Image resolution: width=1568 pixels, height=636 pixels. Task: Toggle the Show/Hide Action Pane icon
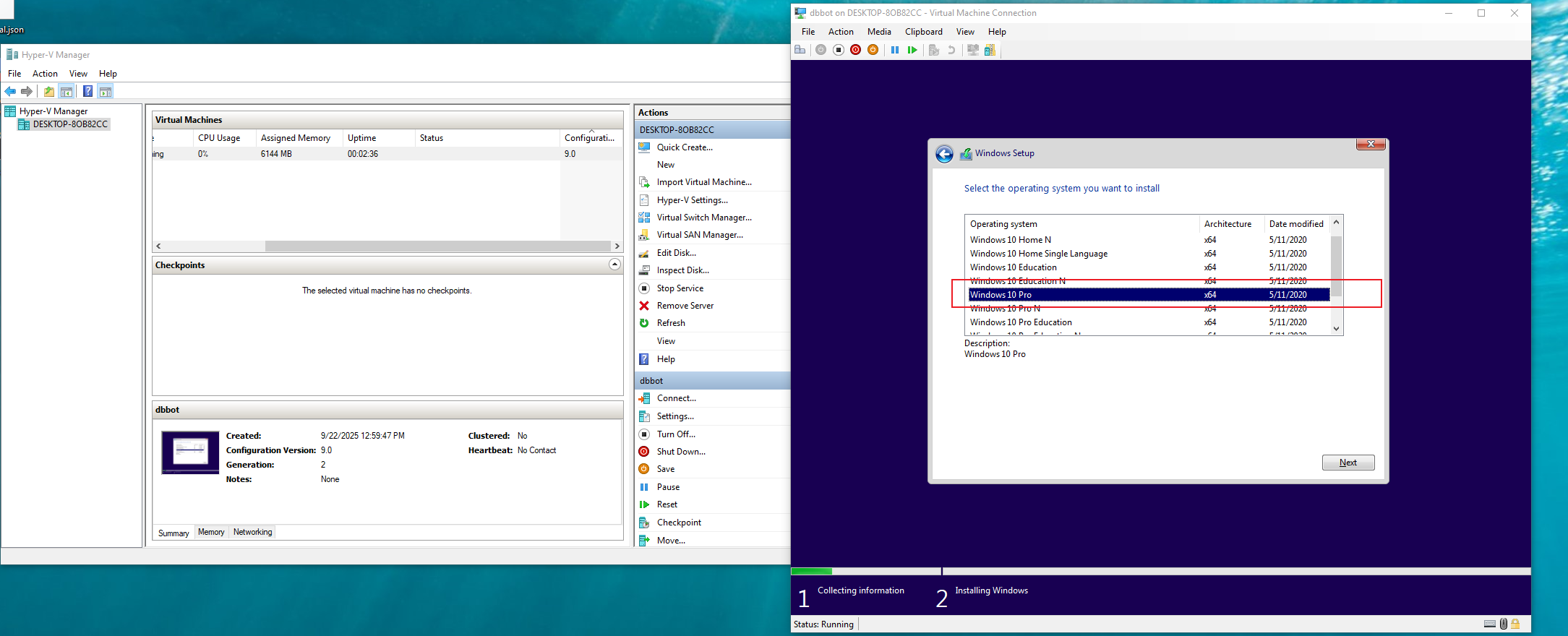(x=106, y=91)
